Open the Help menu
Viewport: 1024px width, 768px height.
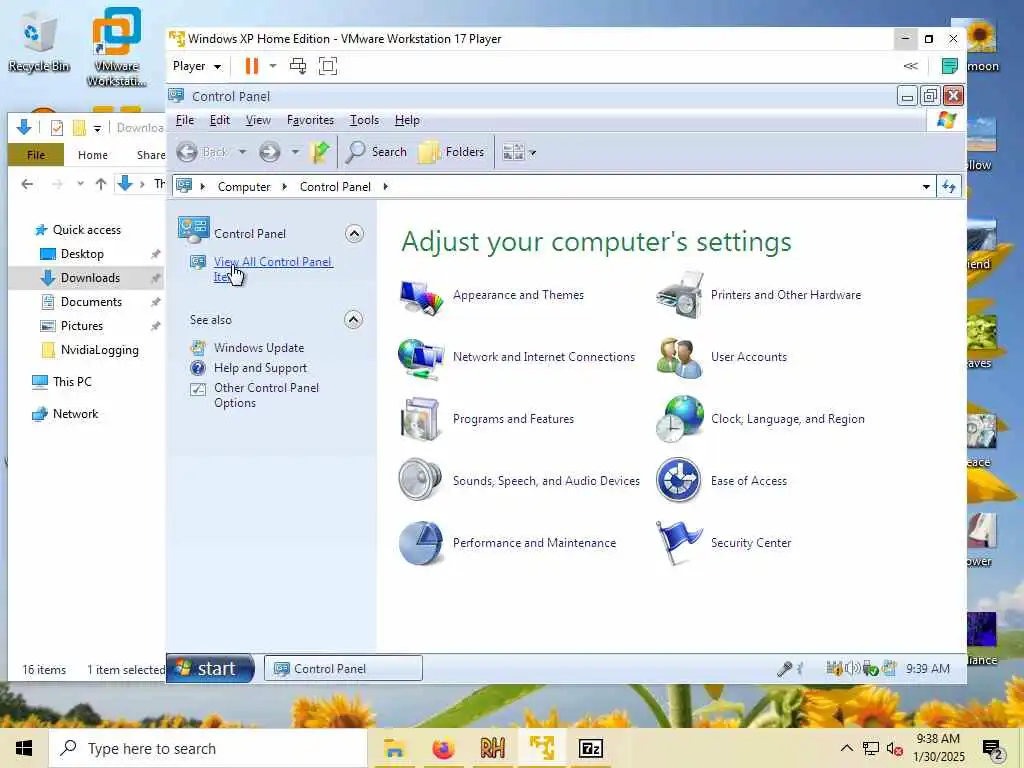click(407, 120)
